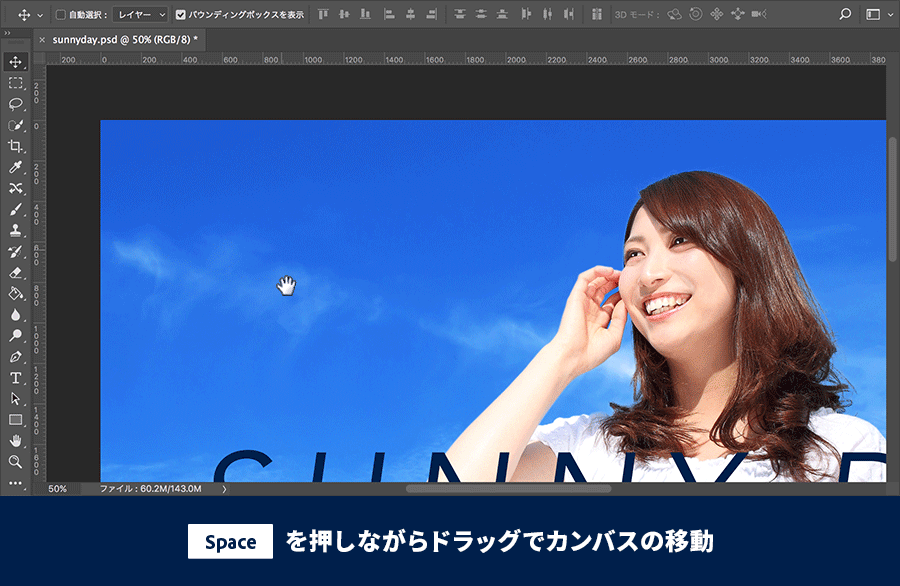
Task: Select the Crop tool
Action: 15,146
